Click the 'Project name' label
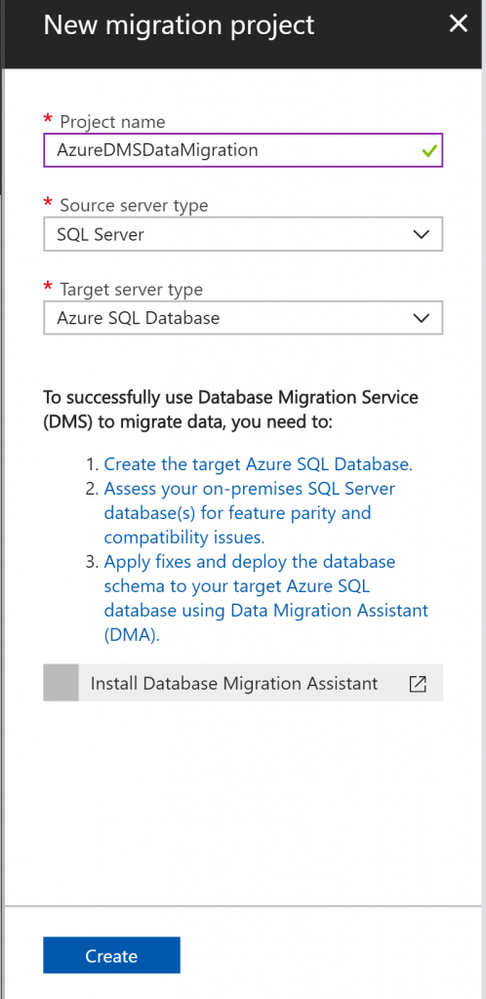Screen dimensions: 486x999 click(x=112, y=121)
